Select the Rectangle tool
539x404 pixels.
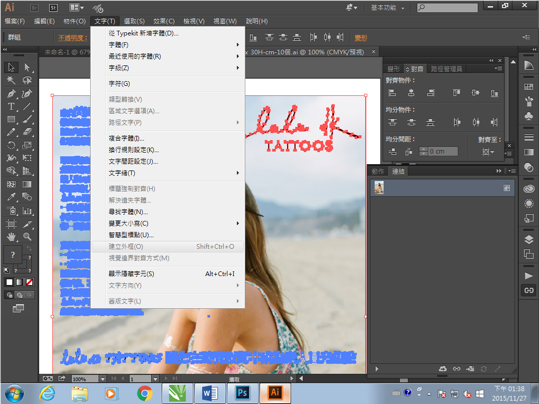point(11,120)
